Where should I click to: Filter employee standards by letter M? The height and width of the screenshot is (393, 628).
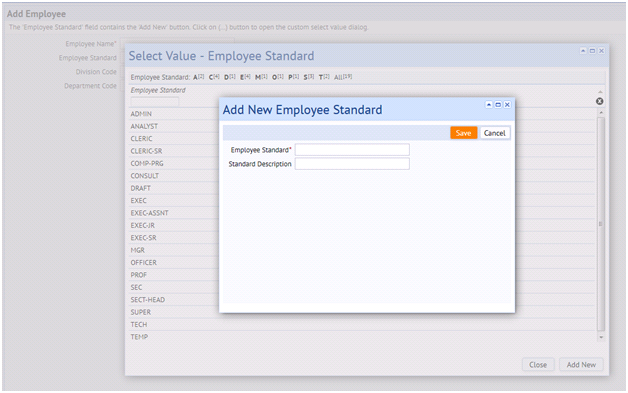(x=261, y=77)
